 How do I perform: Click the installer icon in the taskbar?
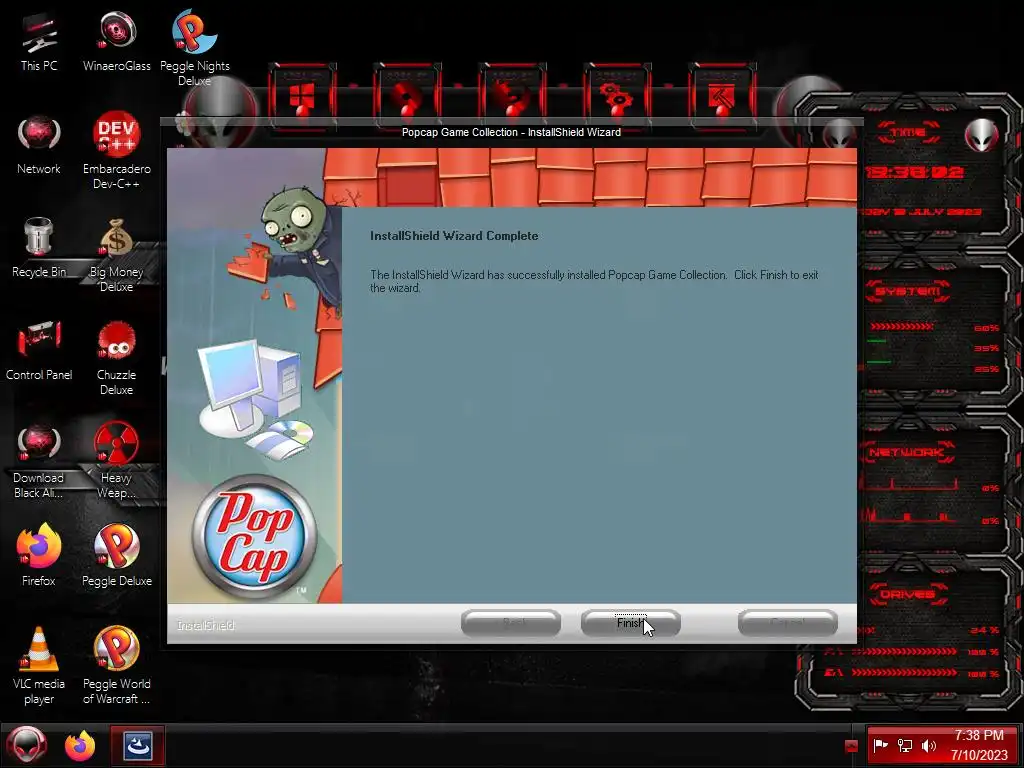pos(137,746)
